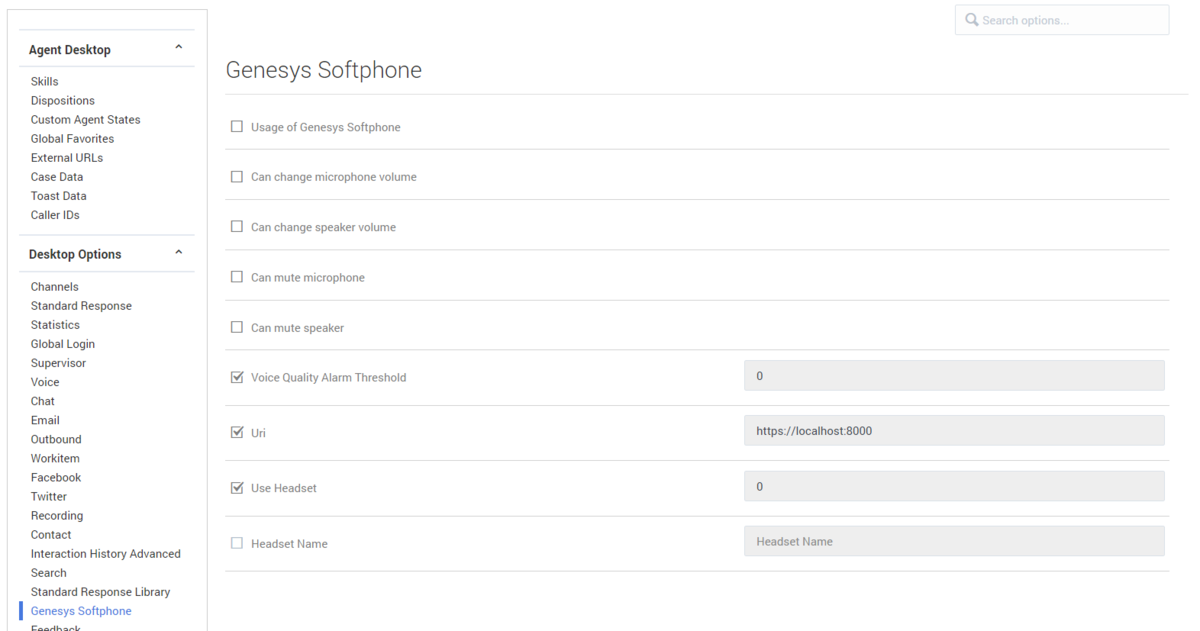
Task: Uncheck Voice Quality Alarm Threshold
Action: tap(237, 377)
